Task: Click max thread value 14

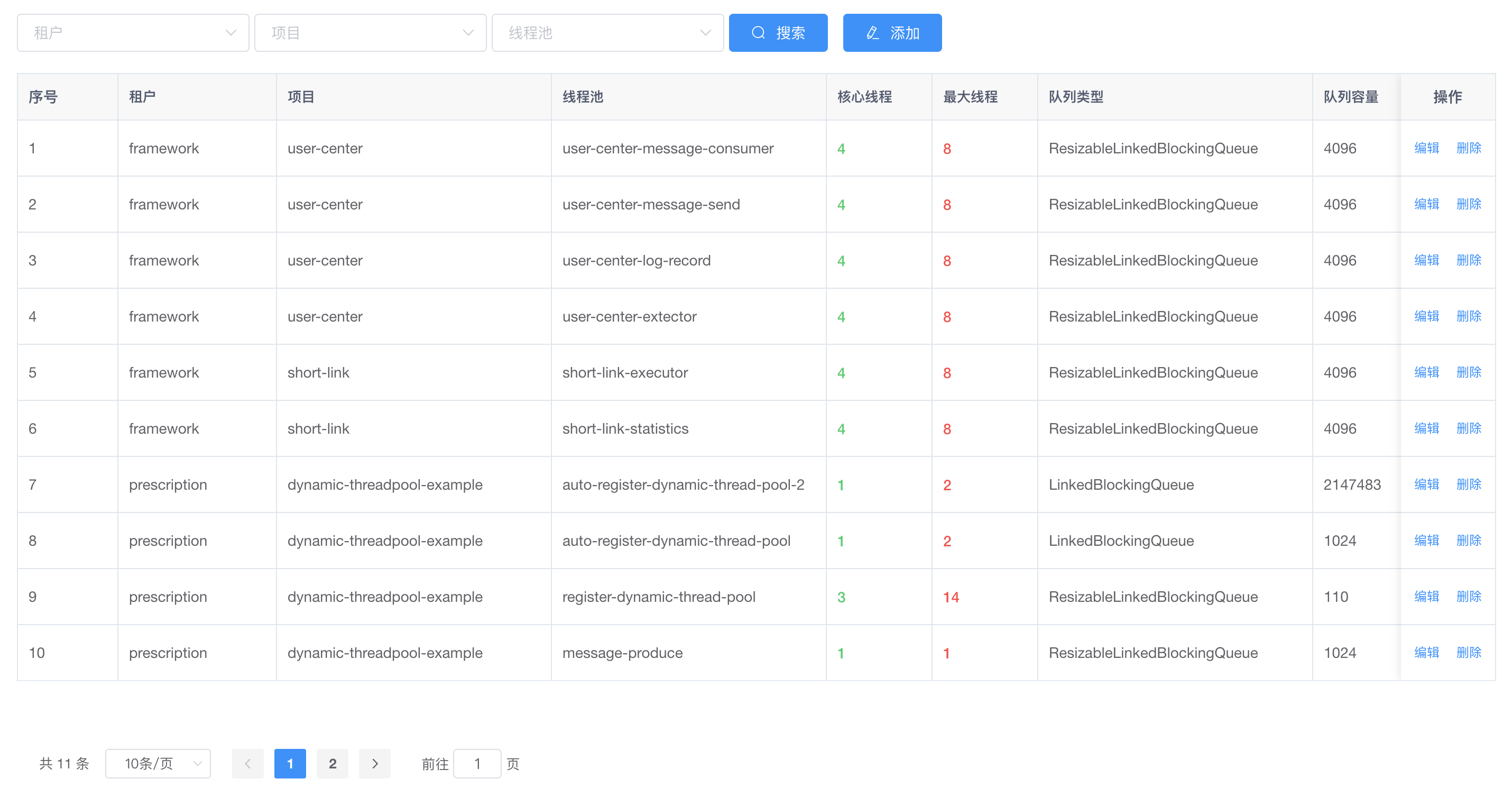Action: coord(951,597)
